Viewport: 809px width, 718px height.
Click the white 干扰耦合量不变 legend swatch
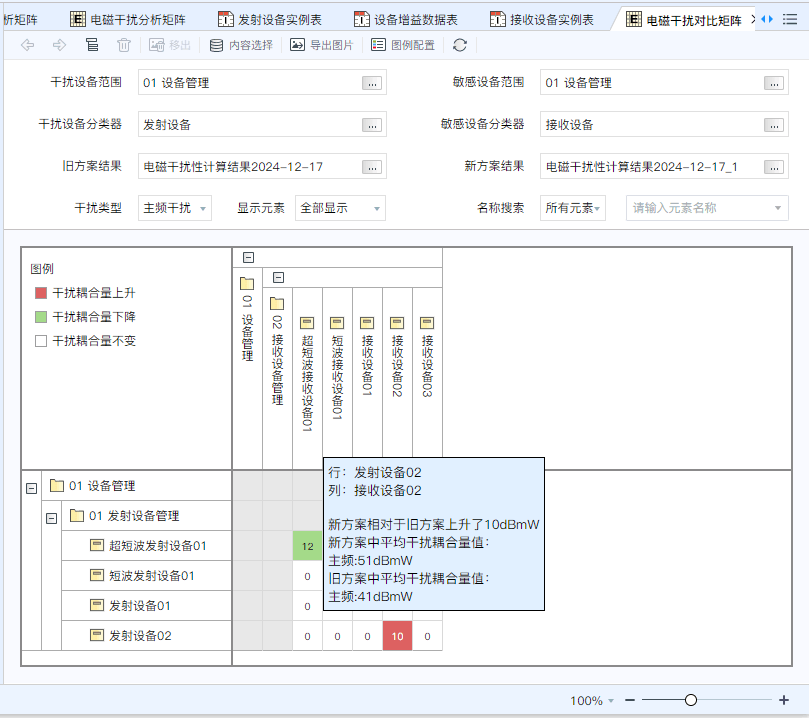point(41,341)
